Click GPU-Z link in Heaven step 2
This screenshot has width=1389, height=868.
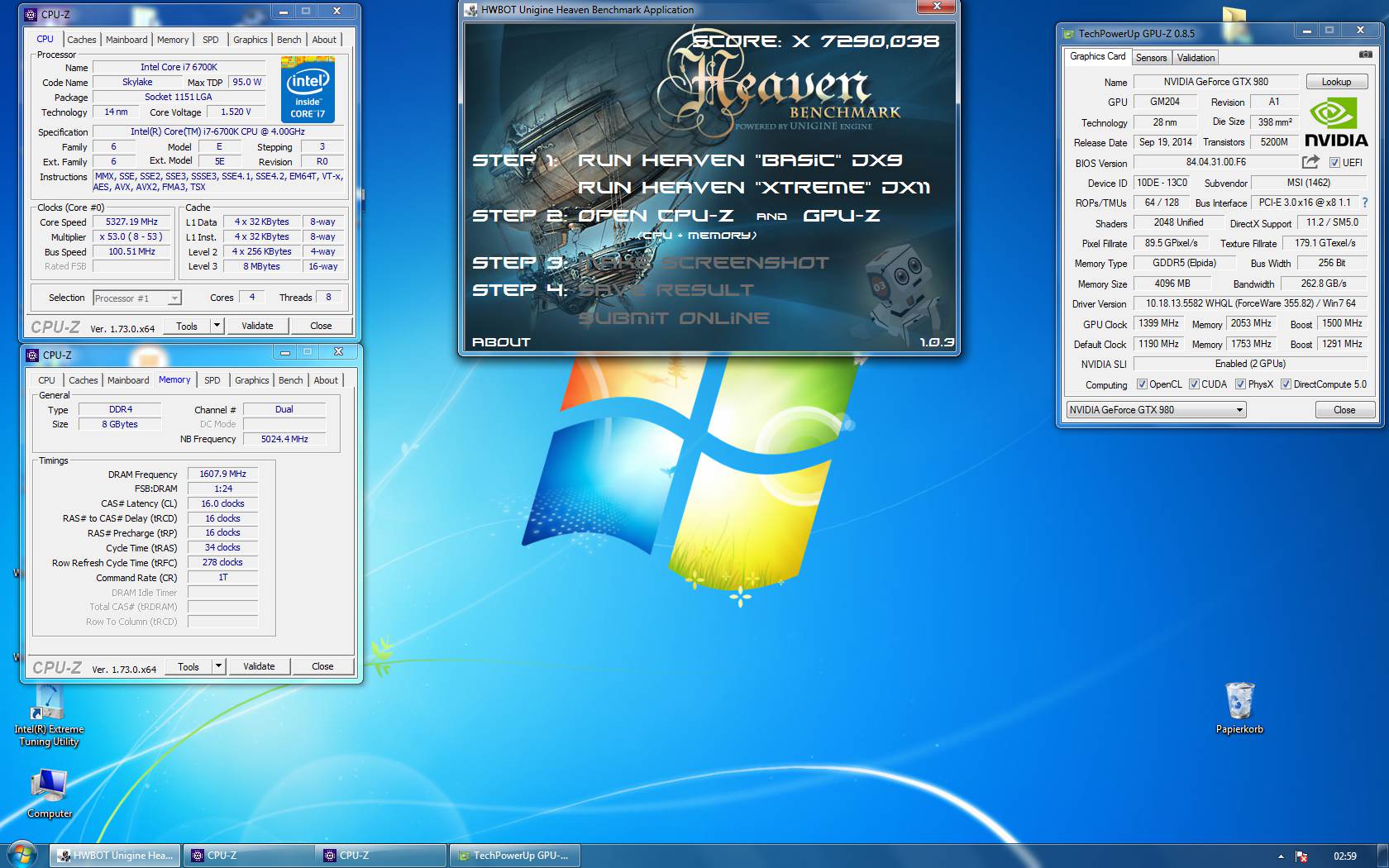pyautogui.click(x=842, y=216)
